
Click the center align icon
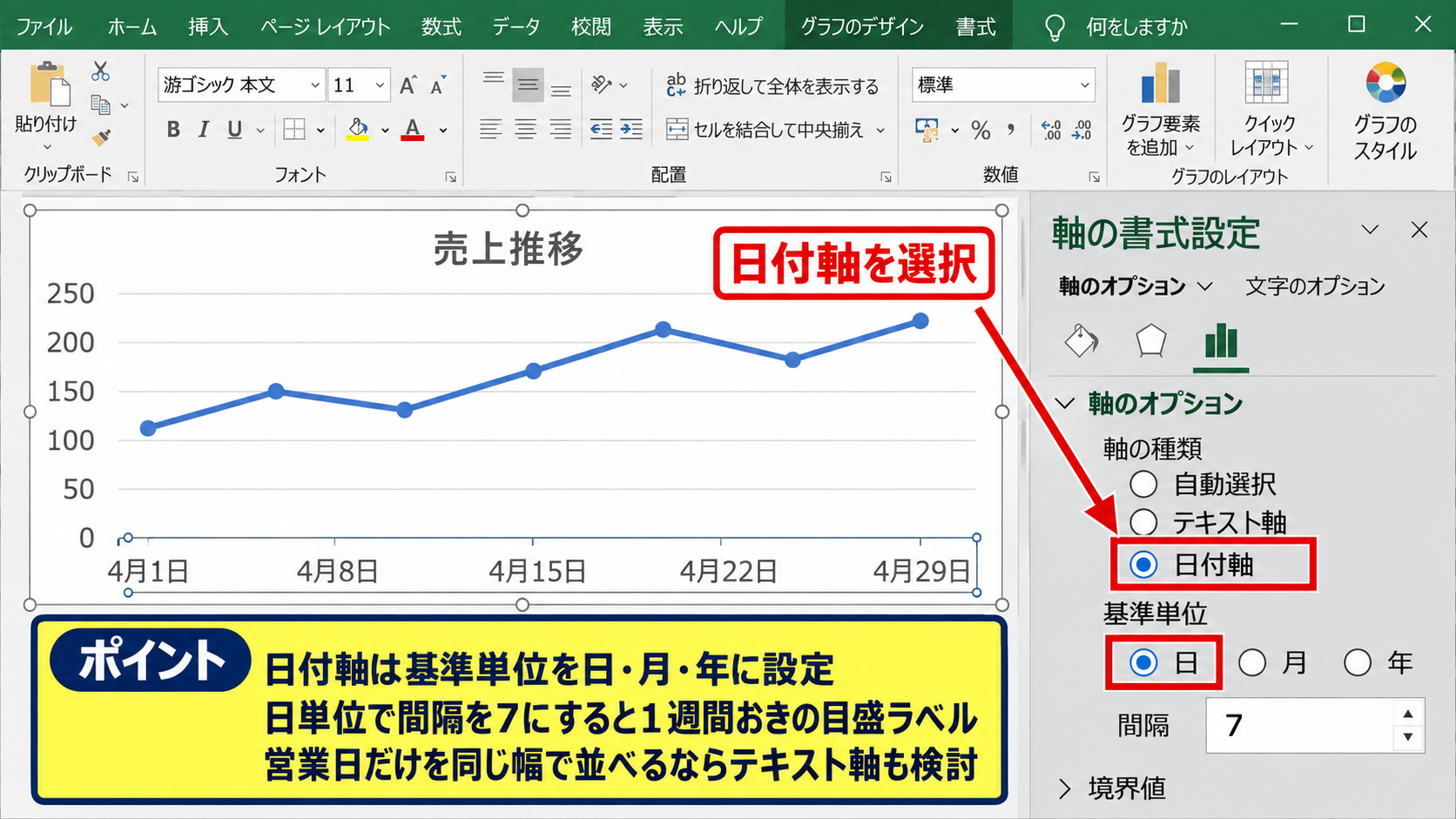[525, 130]
